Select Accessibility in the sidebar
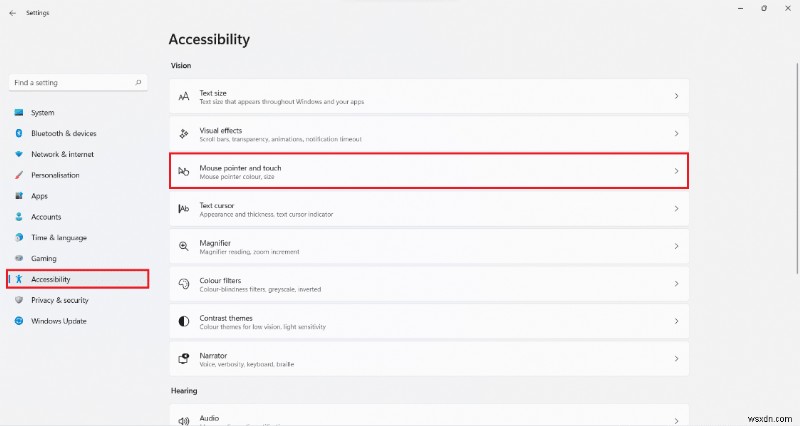Image resolution: width=800 pixels, height=426 pixels. pyautogui.click(x=50, y=279)
